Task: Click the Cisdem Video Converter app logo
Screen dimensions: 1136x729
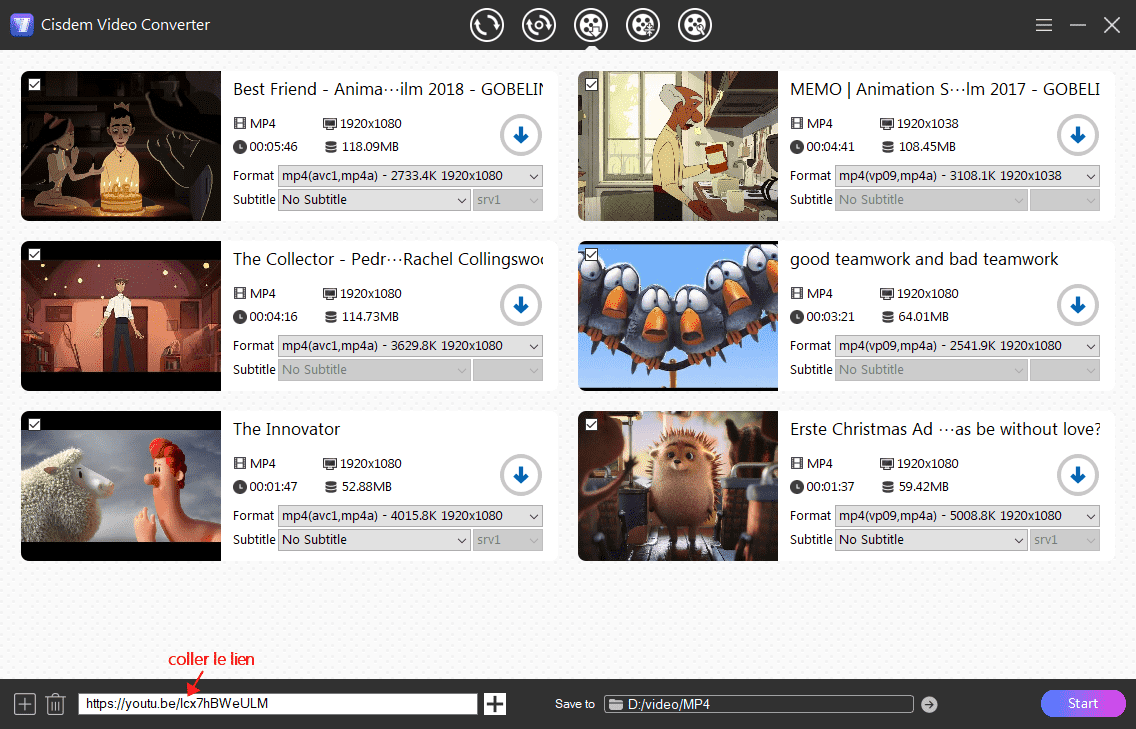Action: (22, 25)
